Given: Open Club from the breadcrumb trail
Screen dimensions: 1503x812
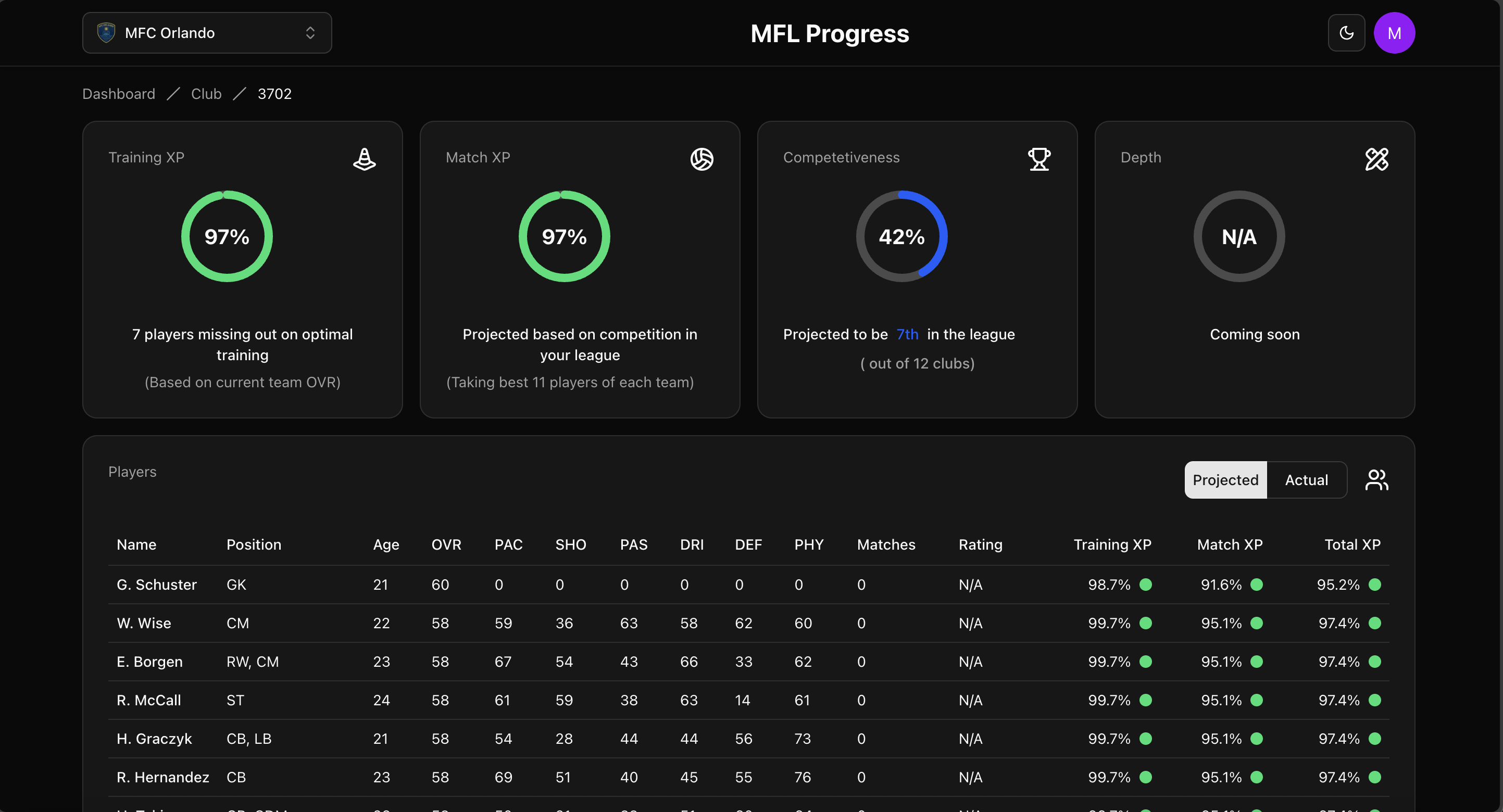Looking at the screenshot, I should pyautogui.click(x=206, y=93).
